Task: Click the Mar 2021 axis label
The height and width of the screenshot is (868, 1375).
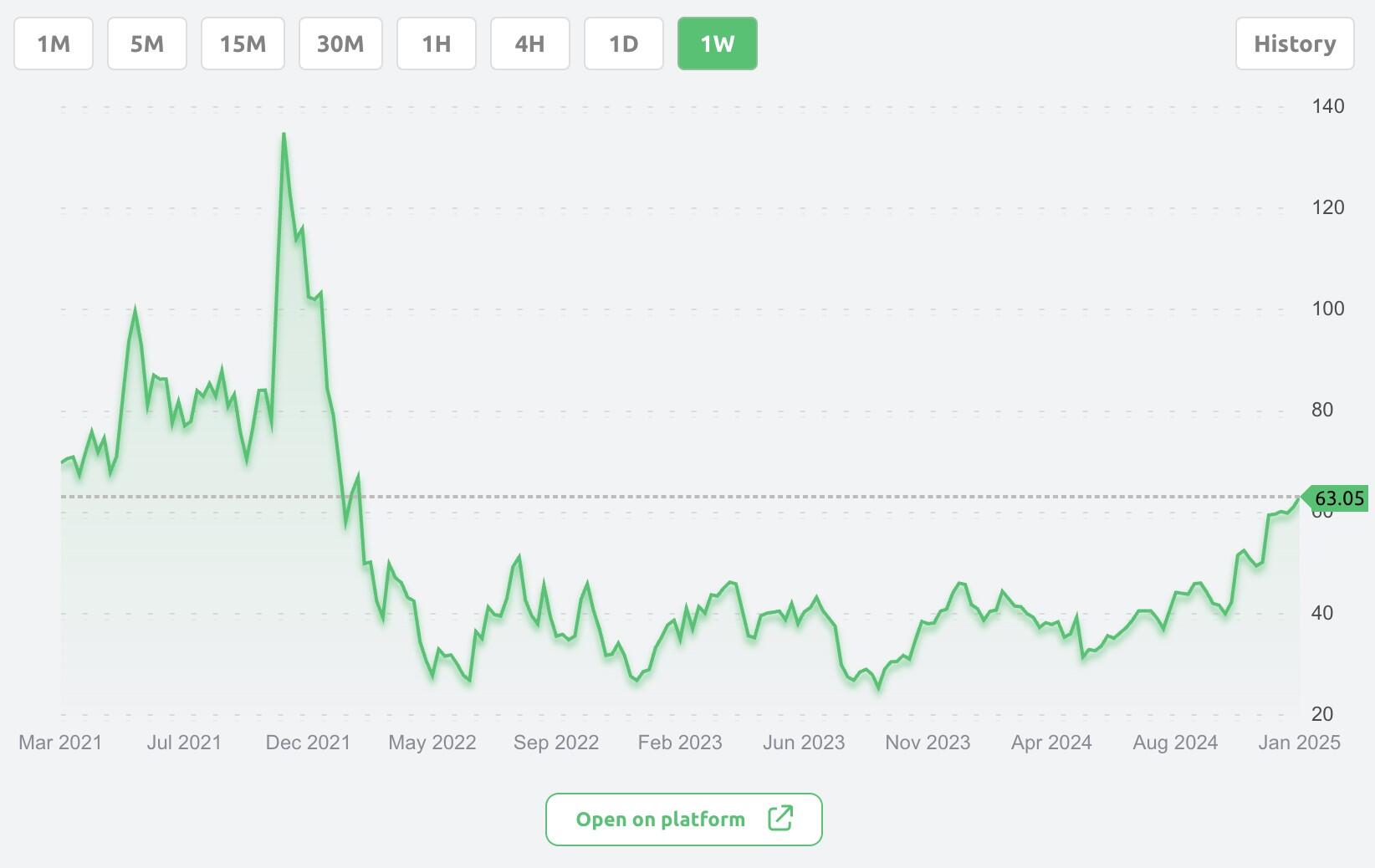Action: coord(60,743)
